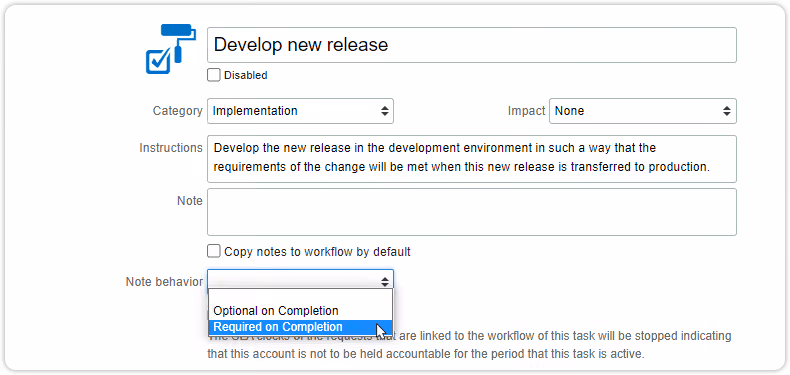Screen dimensions: 790x375
Task: Edit the subject field 'Develop new release'
Action: pyautogui.click(x=472, y=45)
